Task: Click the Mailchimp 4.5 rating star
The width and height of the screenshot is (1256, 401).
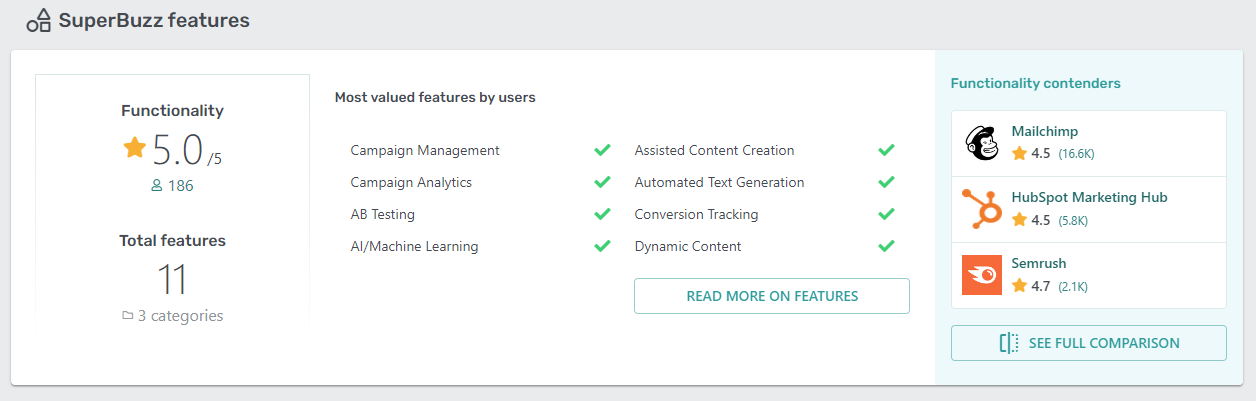Action: [x=1019, y=154]
